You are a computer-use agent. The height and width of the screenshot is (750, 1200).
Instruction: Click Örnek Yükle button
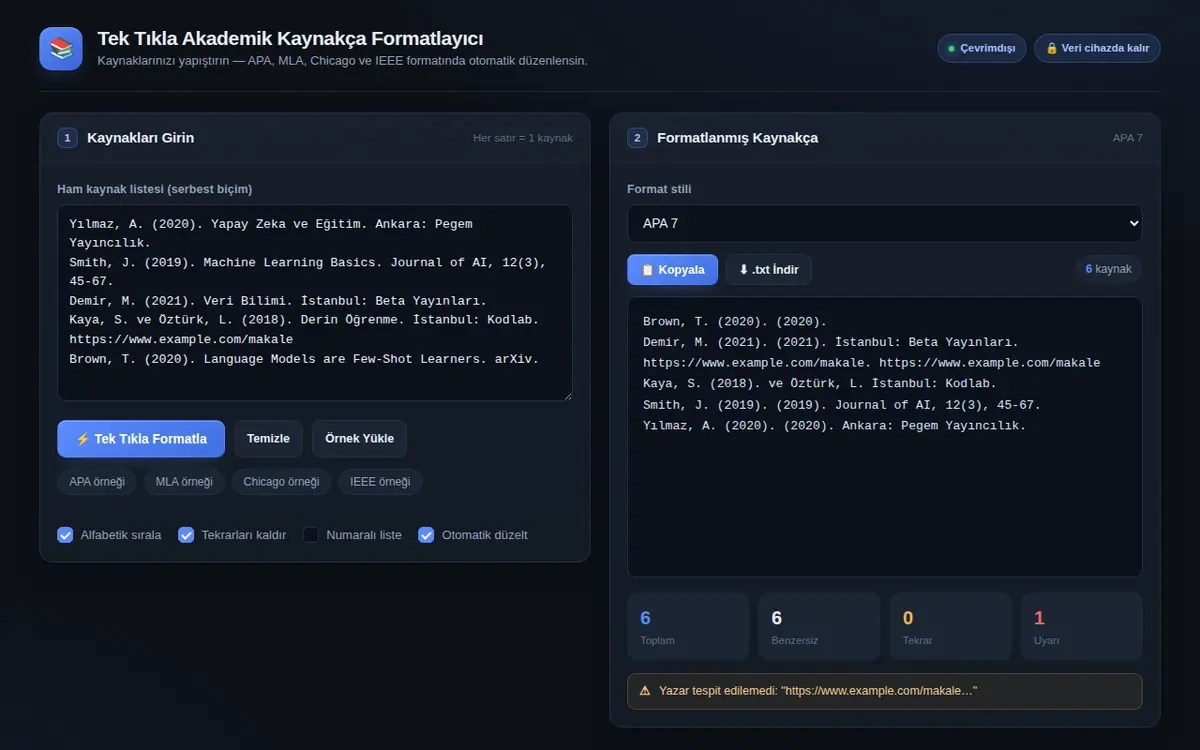pyautogui.click(x=359, y=439)
